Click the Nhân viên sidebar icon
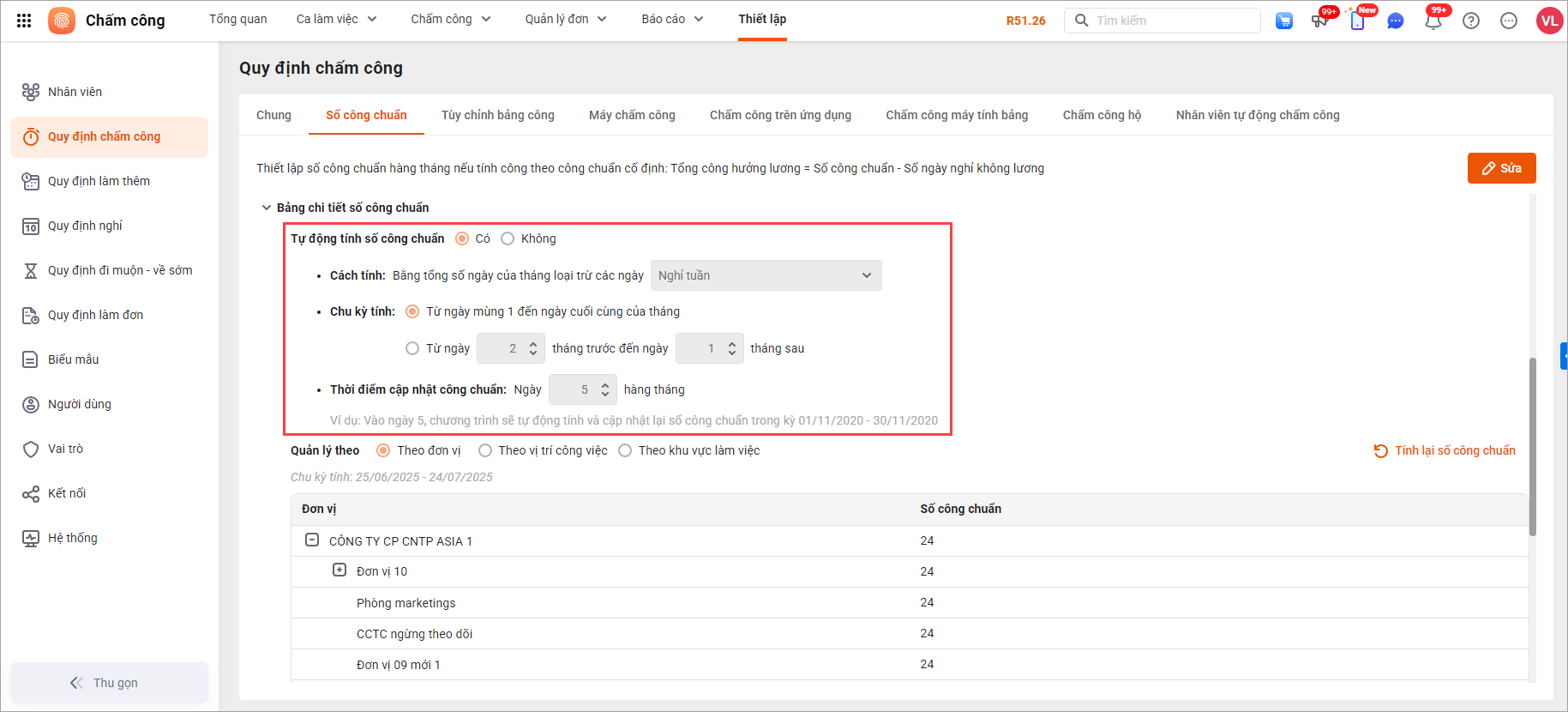Image resolution: width=1568 pixels, height=712 pixels. click(x=31, y=92)
